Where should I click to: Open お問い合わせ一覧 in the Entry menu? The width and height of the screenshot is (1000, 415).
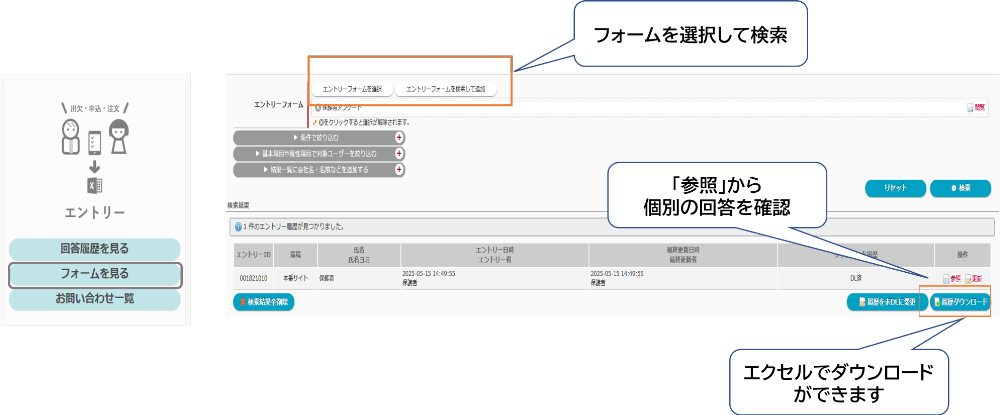point(95,298)
